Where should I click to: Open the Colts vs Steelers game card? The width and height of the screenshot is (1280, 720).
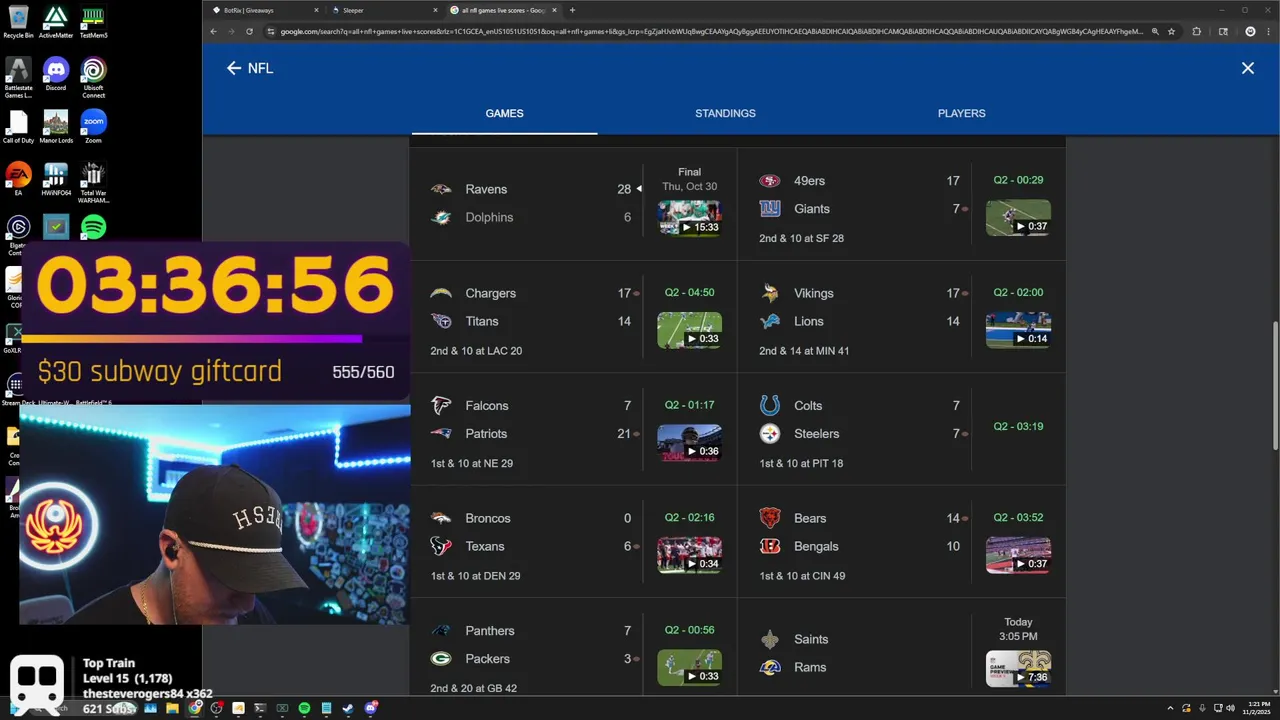[902, 430]
